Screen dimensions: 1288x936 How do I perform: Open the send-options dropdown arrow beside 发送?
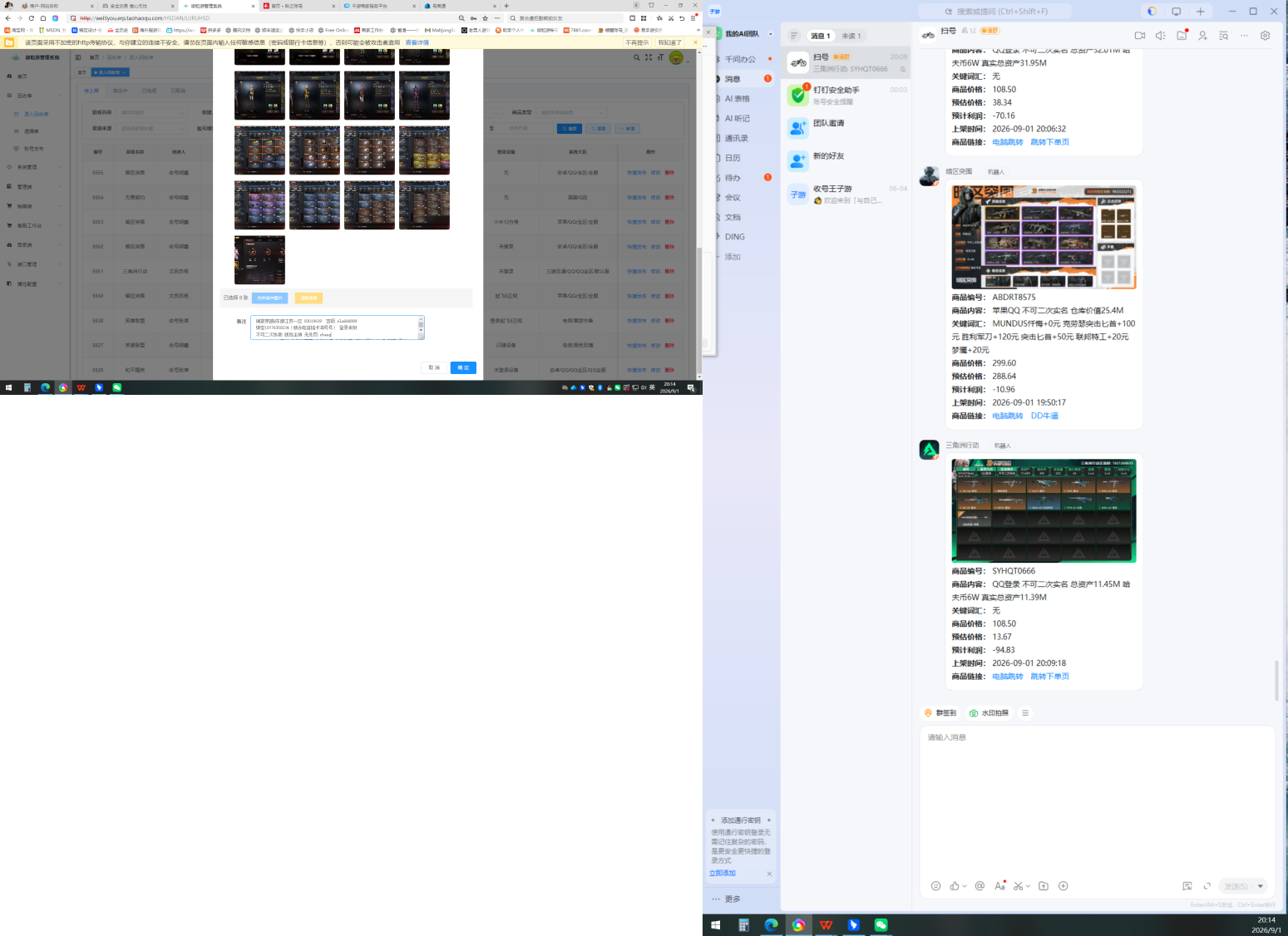pos(1260,886)
